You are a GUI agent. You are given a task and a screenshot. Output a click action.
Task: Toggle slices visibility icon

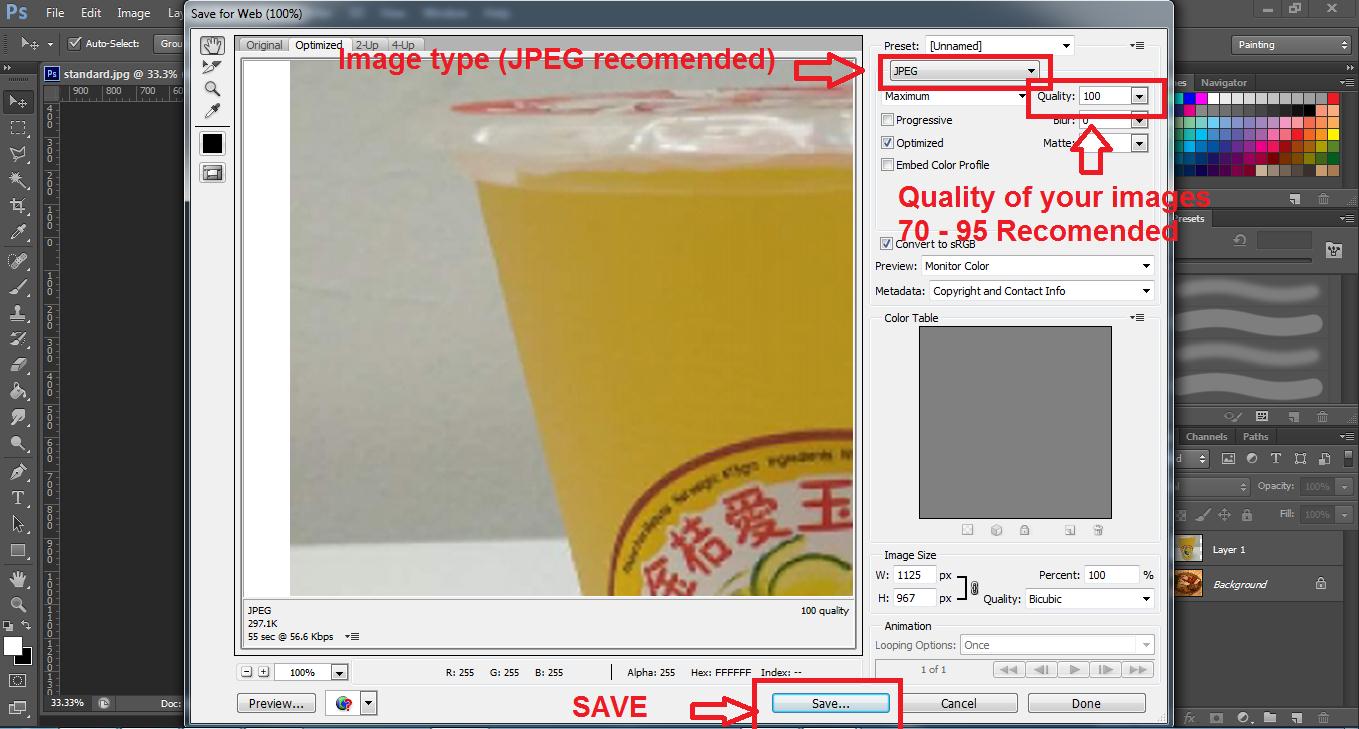click(212, 173)
